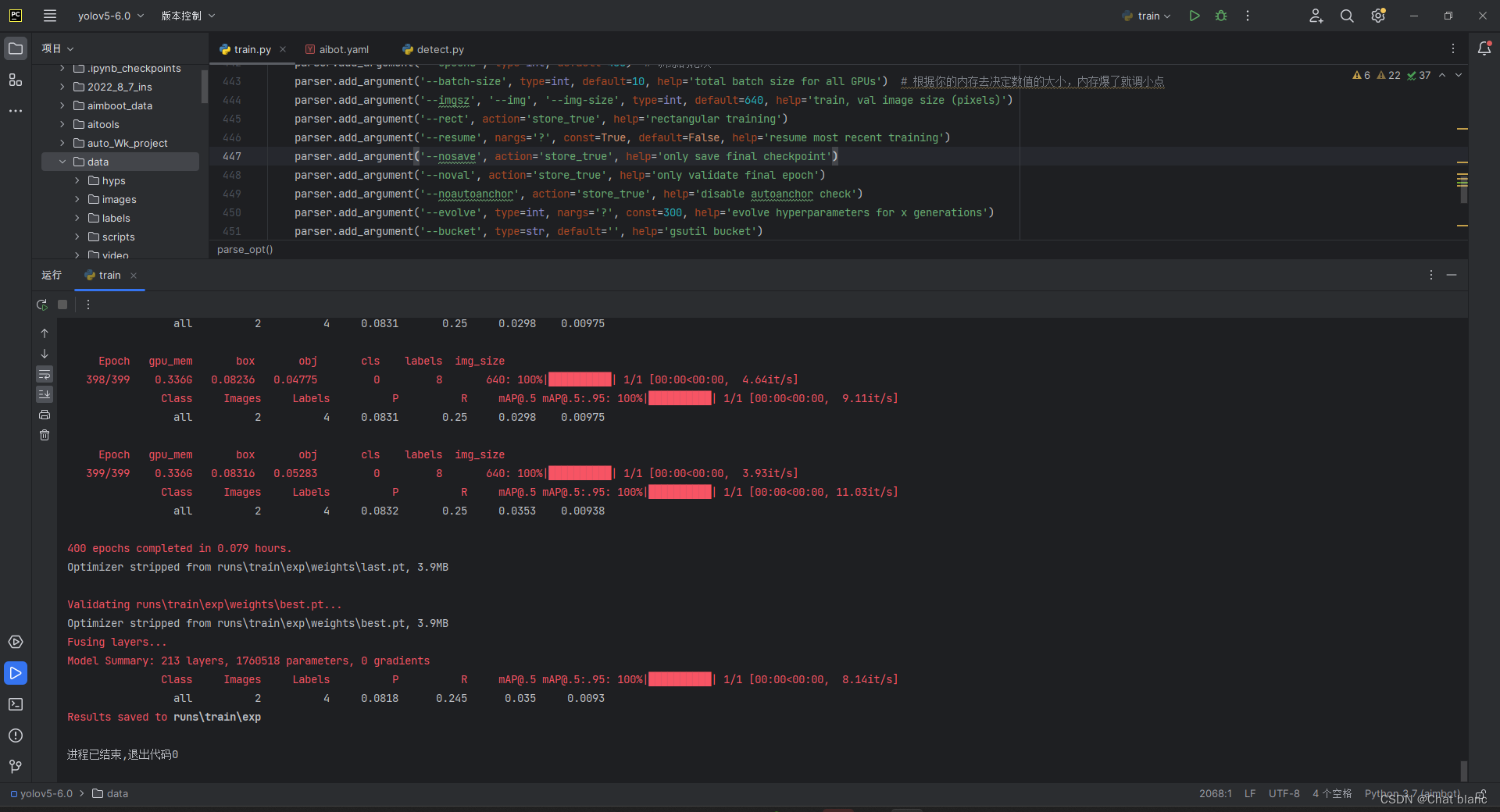Change UTF-8 file encoding

(x=1284, y=793)
